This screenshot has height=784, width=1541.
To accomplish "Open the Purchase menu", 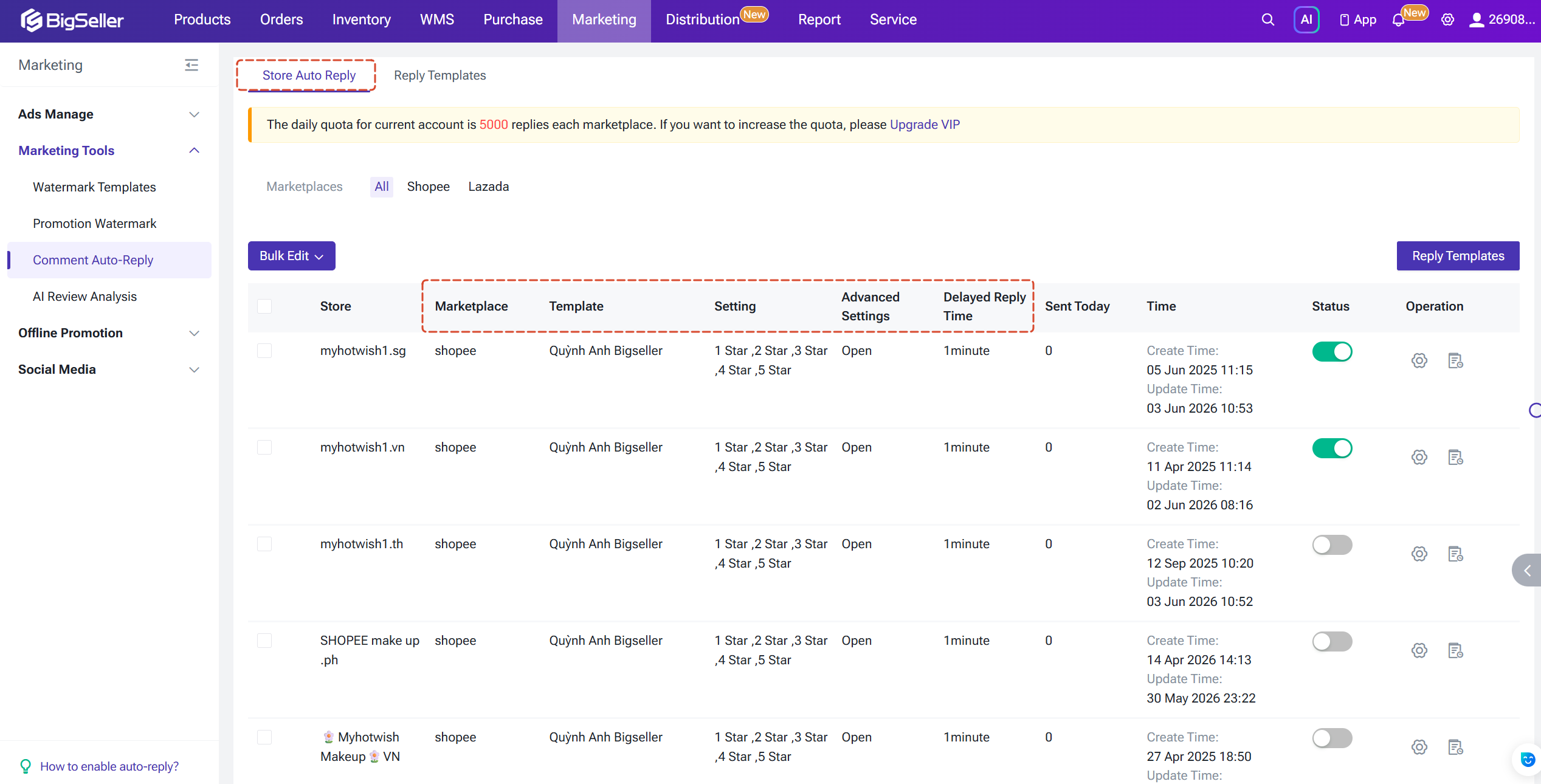I will (x=513, y=20).
